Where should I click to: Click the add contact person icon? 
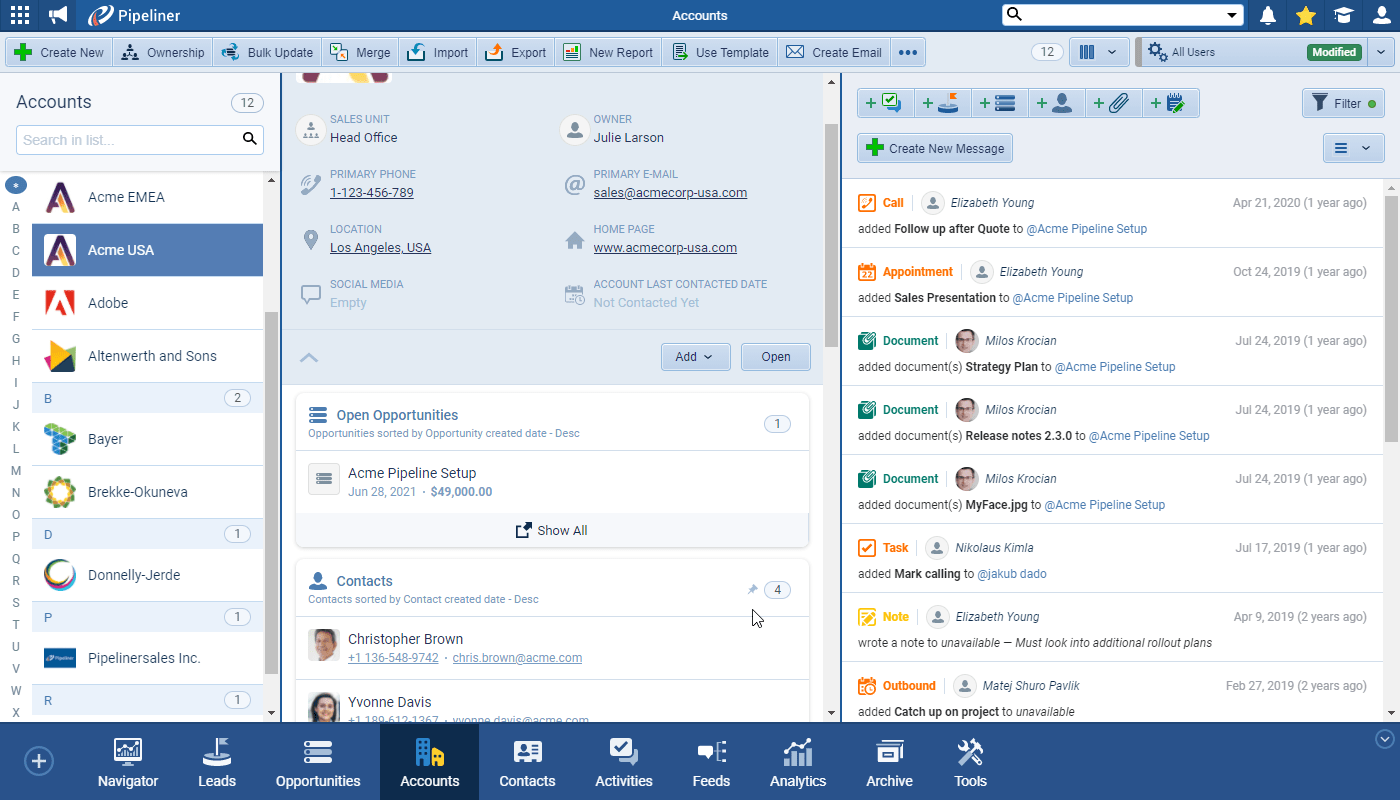pos(1056,103)
